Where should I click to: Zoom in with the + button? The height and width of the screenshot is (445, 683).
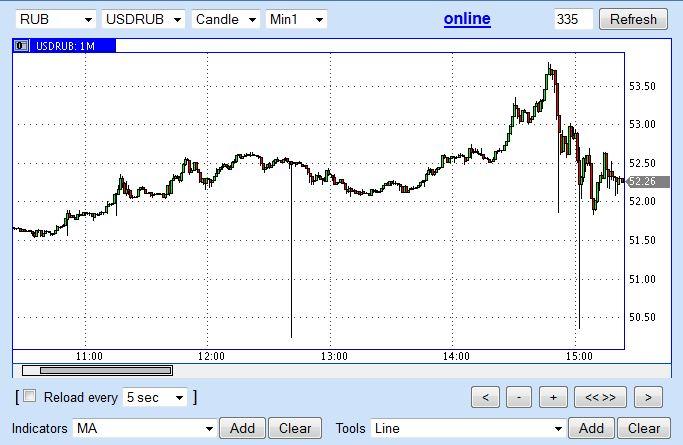tap(553, 397)
